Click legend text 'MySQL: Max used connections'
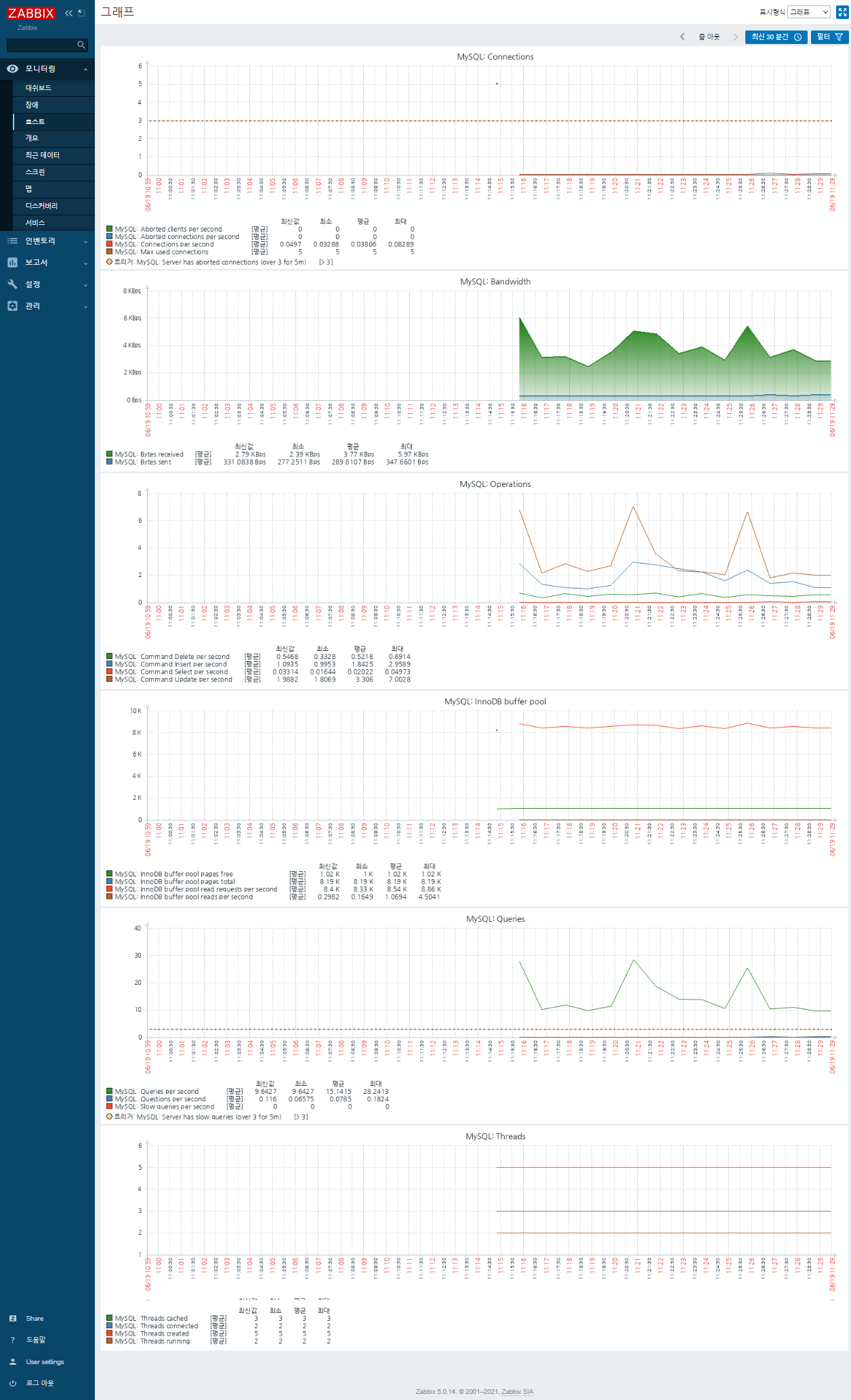 [161, 252]
